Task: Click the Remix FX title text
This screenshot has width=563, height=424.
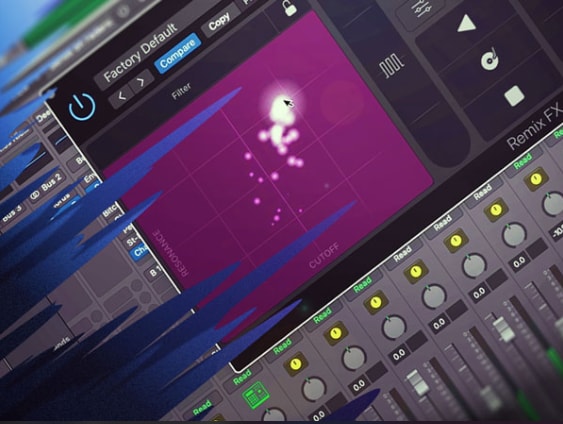Action: 534,126
